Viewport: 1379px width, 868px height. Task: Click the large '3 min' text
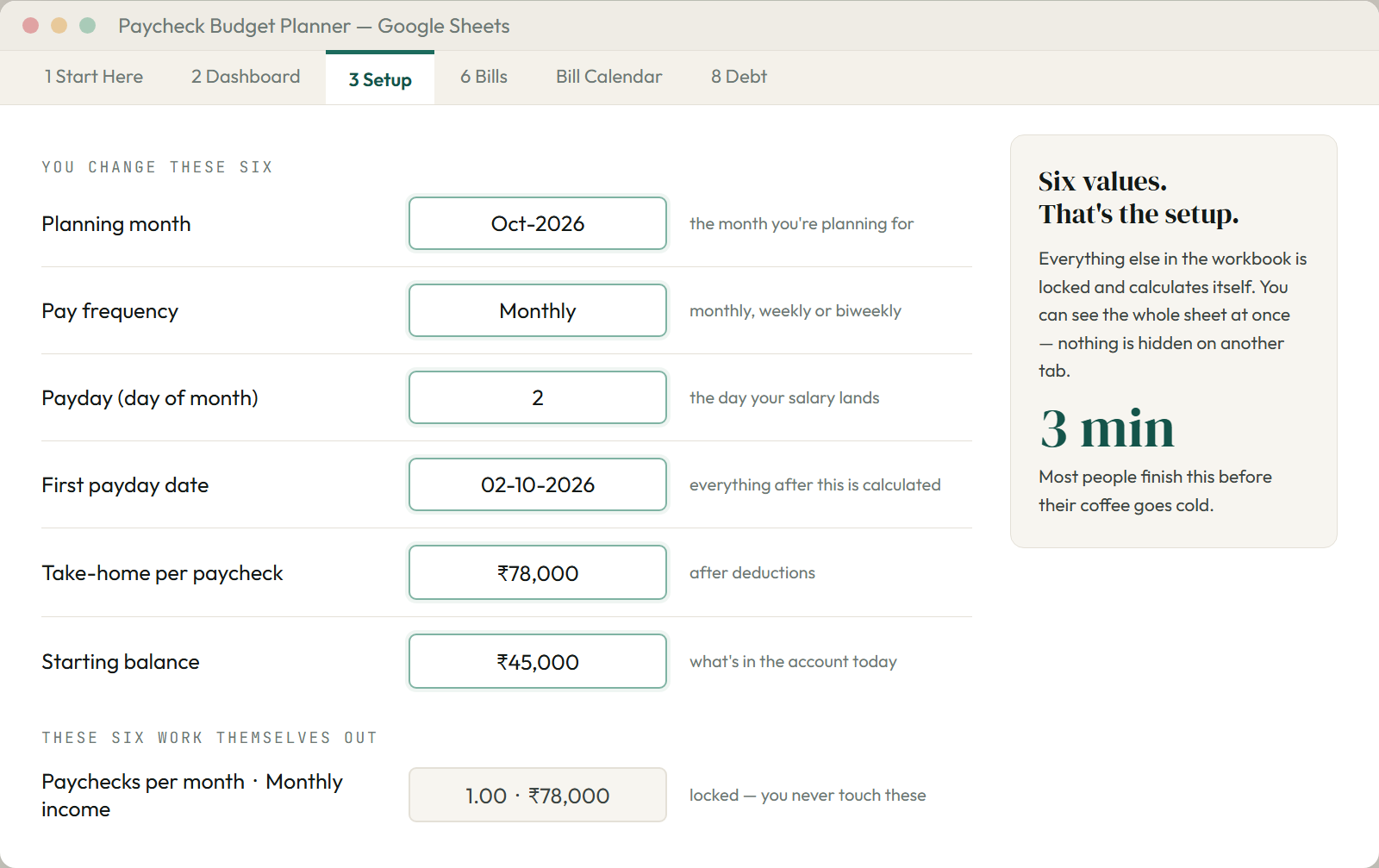coord(1108,428)
